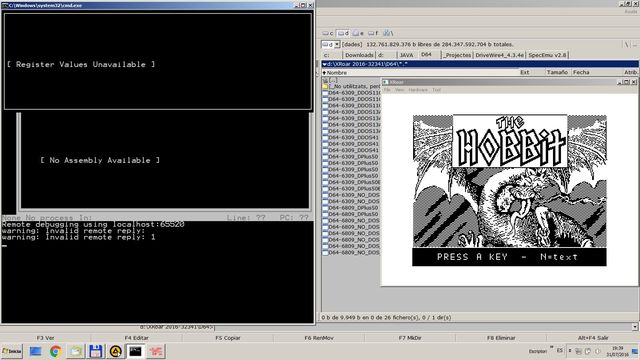The image size is (640, 360).
Task: Open the red XRoar taskbar icon
Action: (156, 351)
